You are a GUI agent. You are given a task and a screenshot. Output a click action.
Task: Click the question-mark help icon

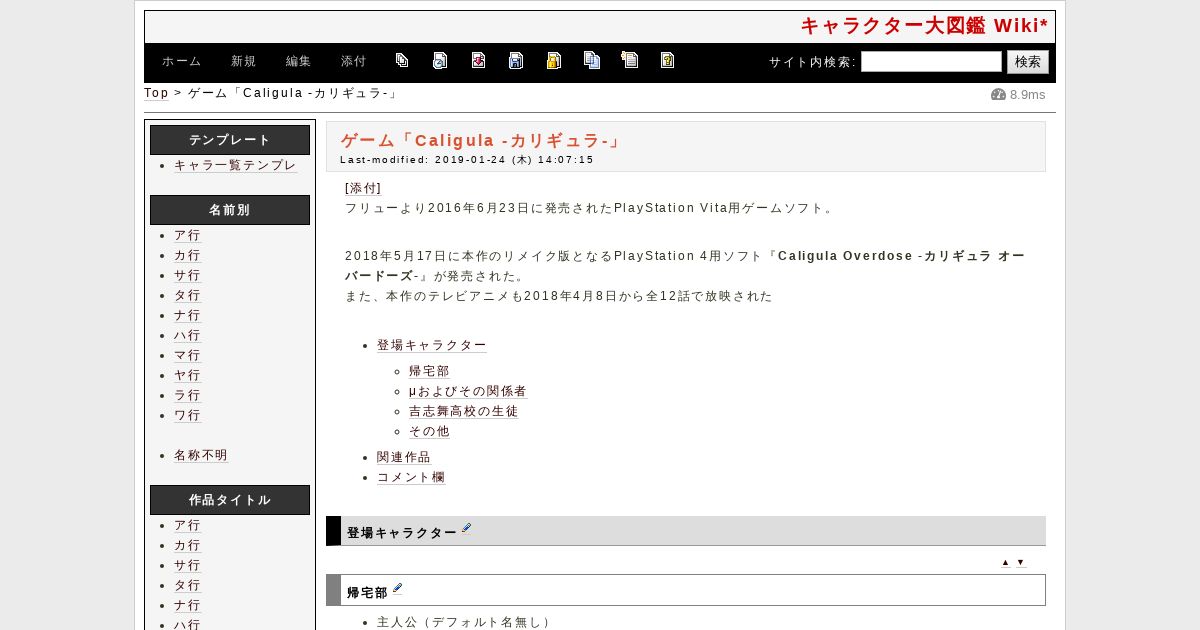pos(667,60)
